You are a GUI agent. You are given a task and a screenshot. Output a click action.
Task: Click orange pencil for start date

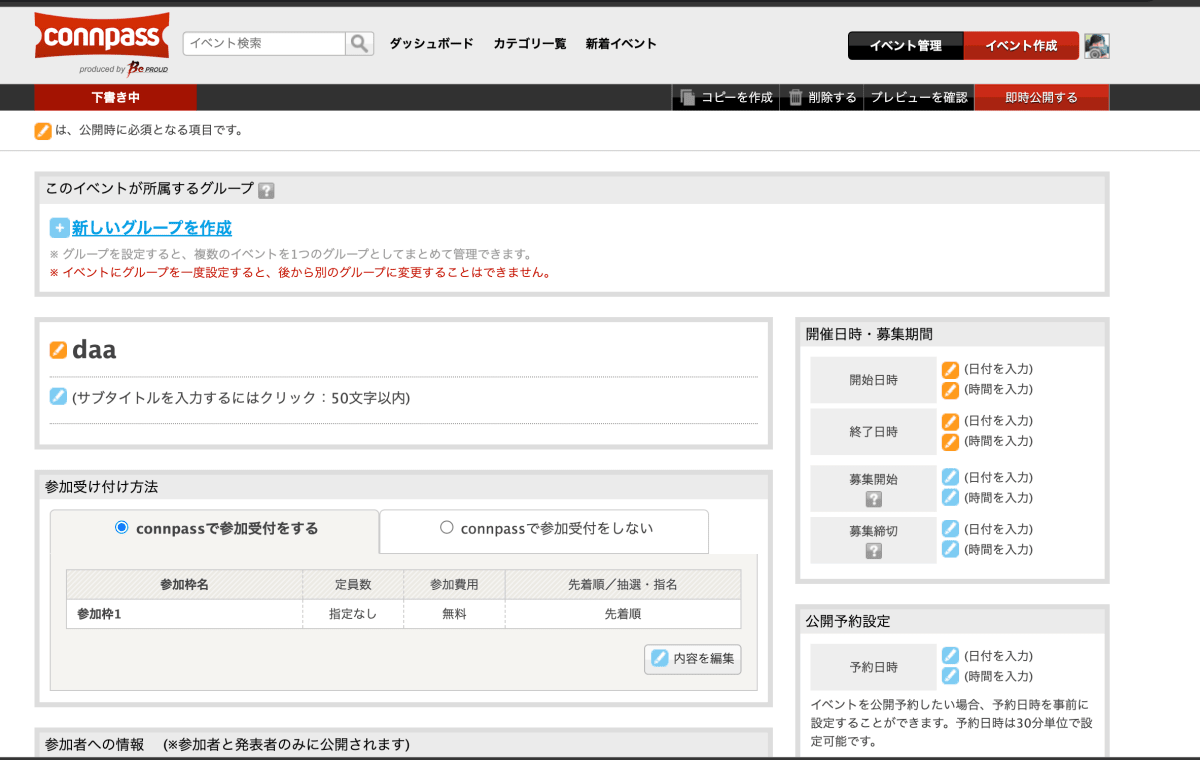coord(950,369)
